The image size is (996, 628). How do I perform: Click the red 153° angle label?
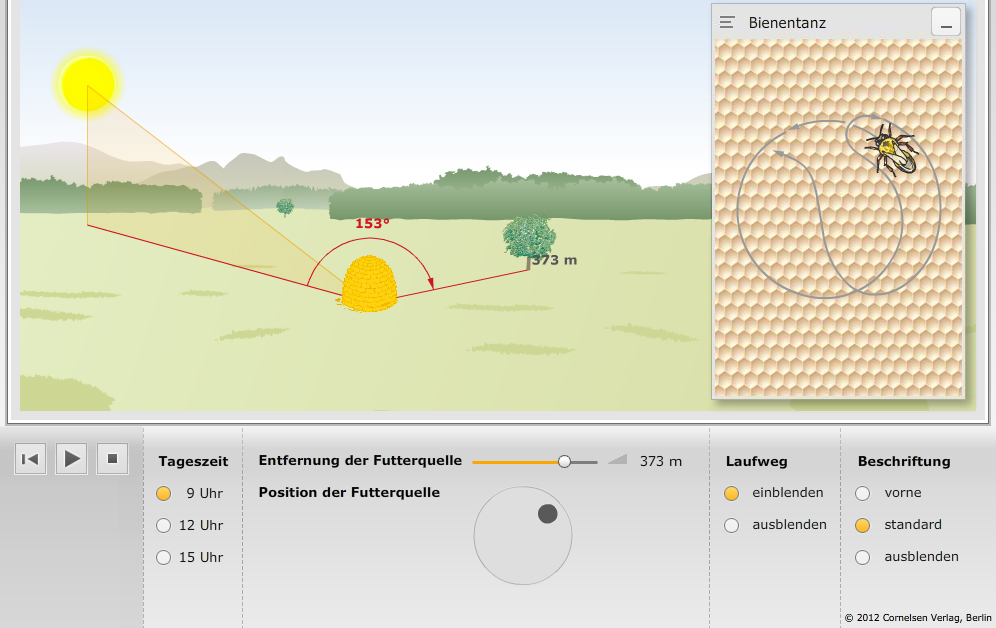[x=372, y=223]
